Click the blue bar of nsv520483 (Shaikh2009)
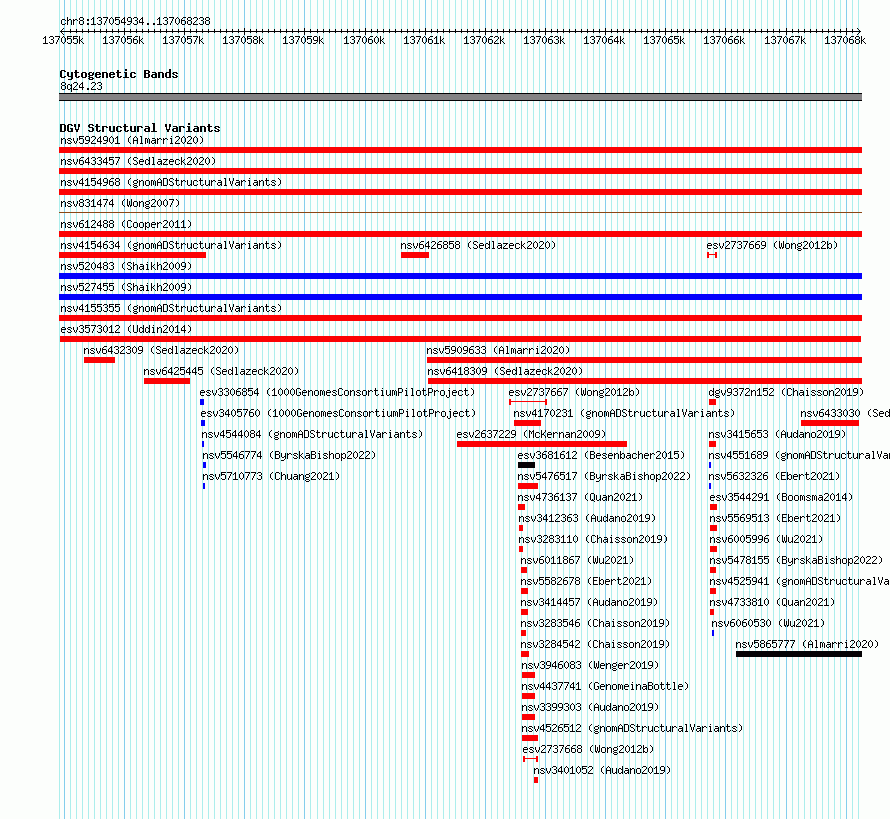This screenshot has height=819, width=890. (460, 276)
